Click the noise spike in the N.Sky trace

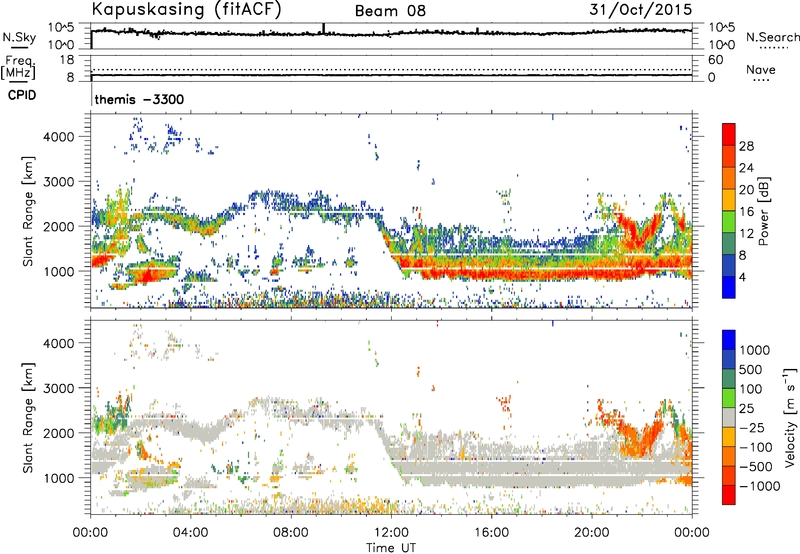(x=323, y=29)
